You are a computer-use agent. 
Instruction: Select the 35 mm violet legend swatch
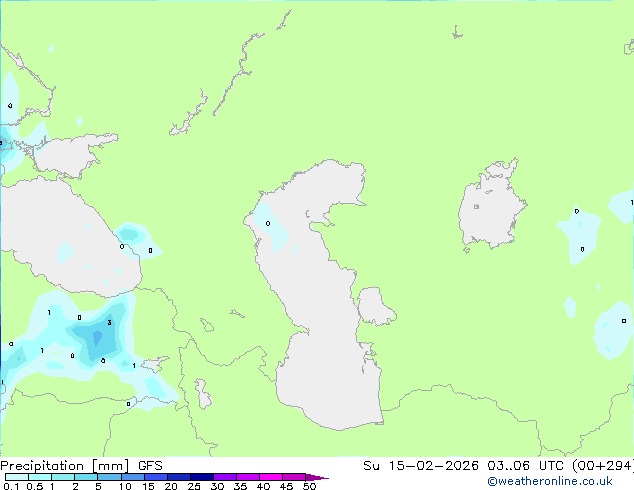pyautogui.click(x=247, y=477)
